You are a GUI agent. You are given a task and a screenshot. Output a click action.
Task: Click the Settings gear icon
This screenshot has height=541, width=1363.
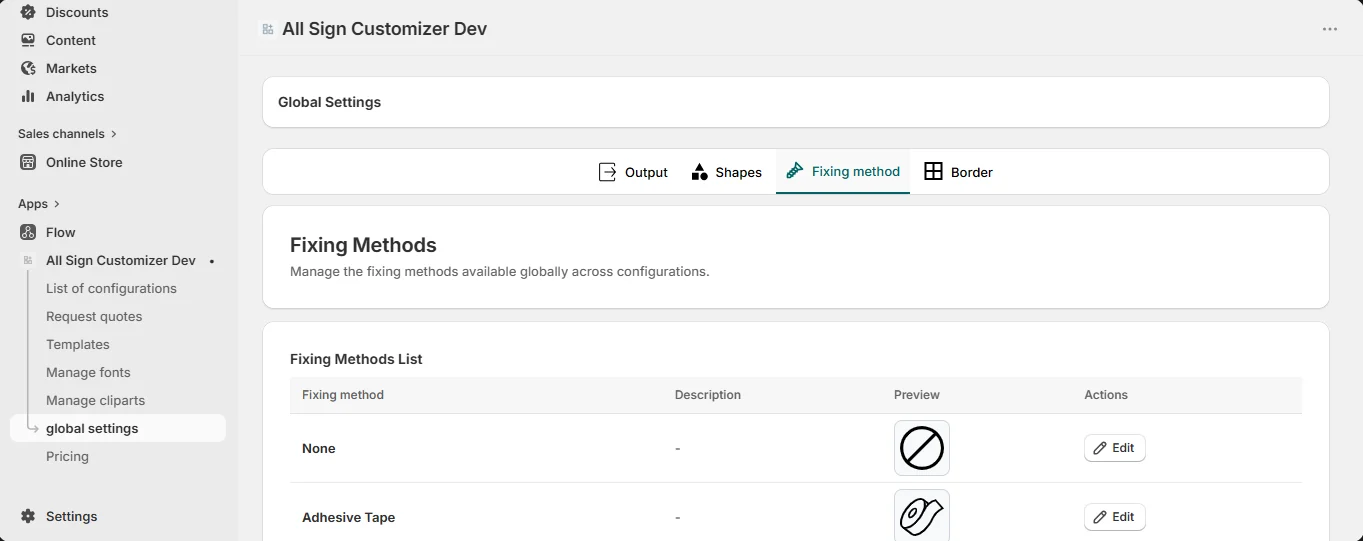28,516
